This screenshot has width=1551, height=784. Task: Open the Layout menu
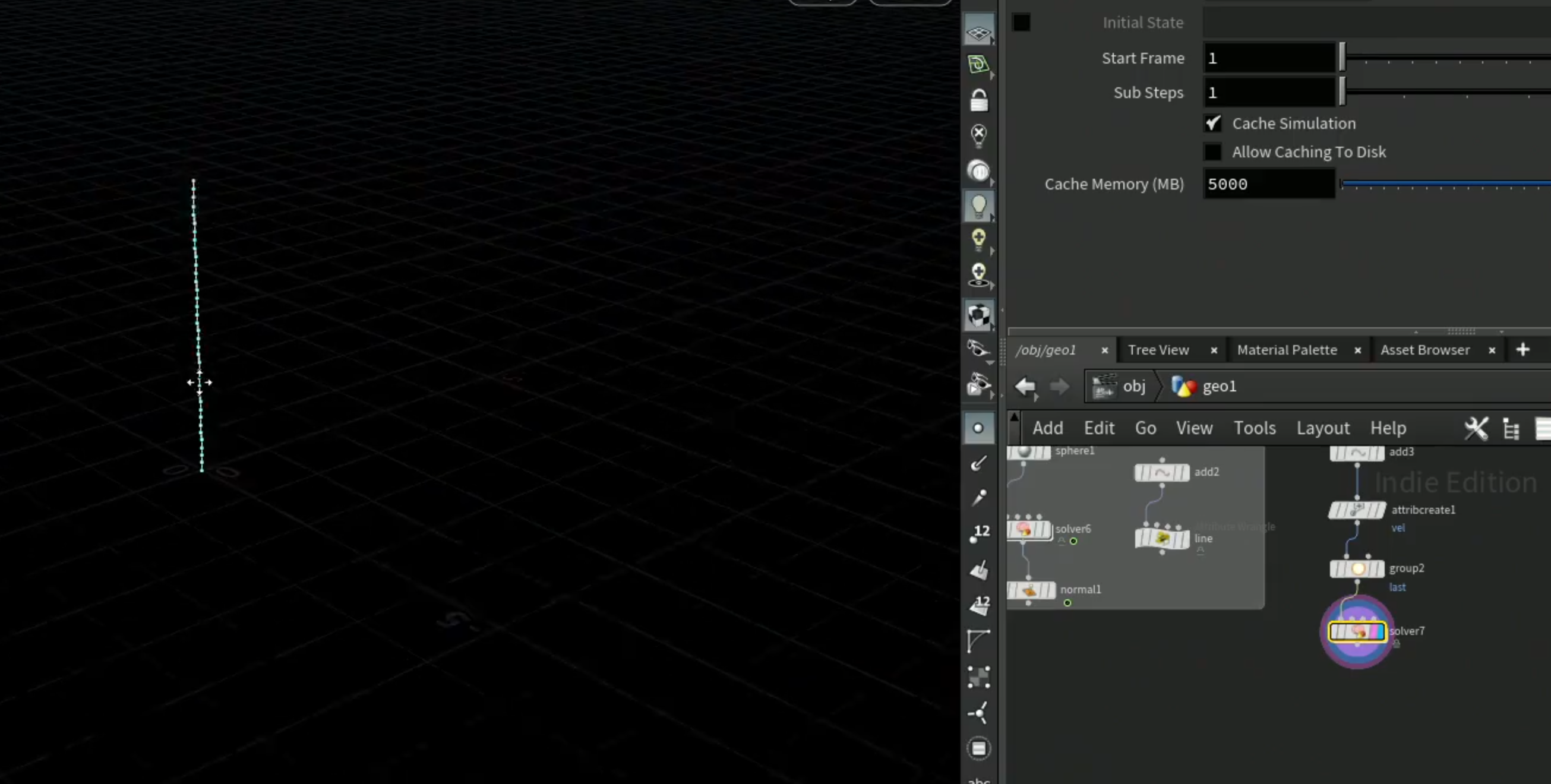(1323, 428)
